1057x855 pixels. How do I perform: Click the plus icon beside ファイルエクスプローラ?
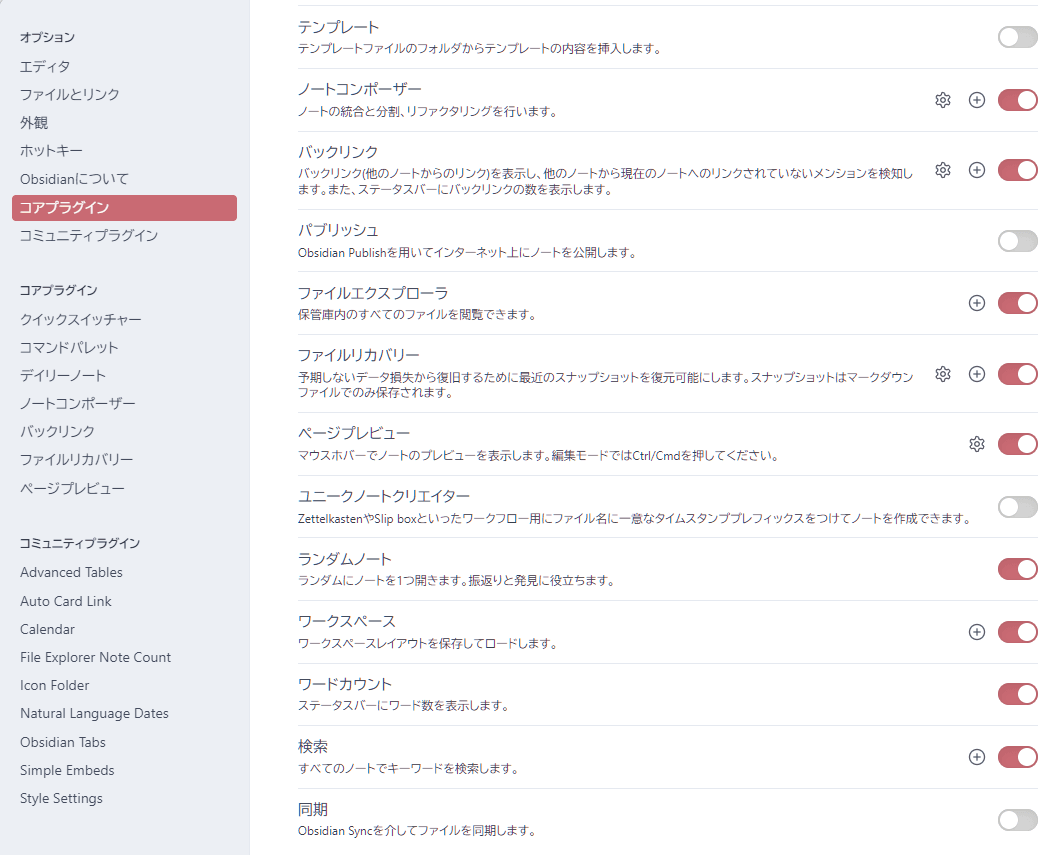point(977,303)
